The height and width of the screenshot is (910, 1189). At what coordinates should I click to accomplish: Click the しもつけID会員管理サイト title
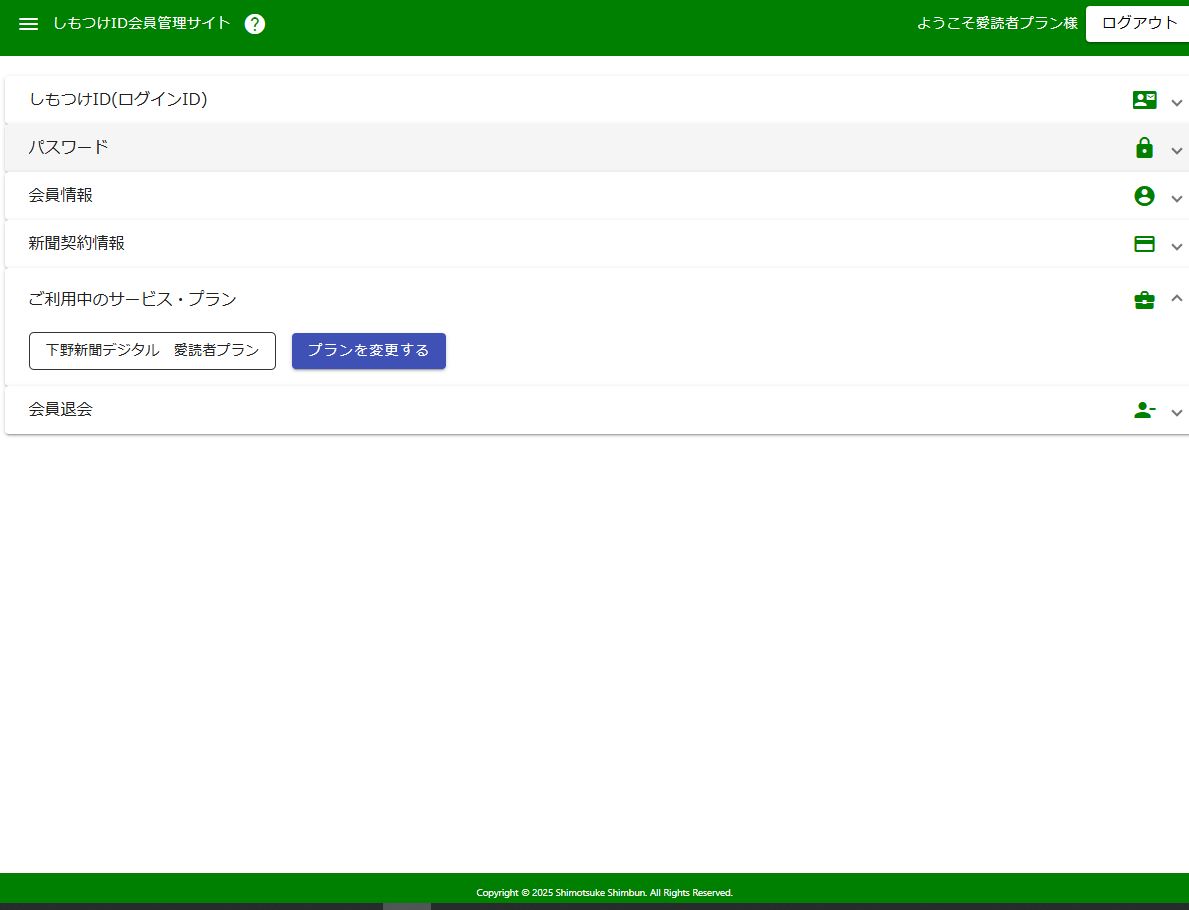point(141,24)
